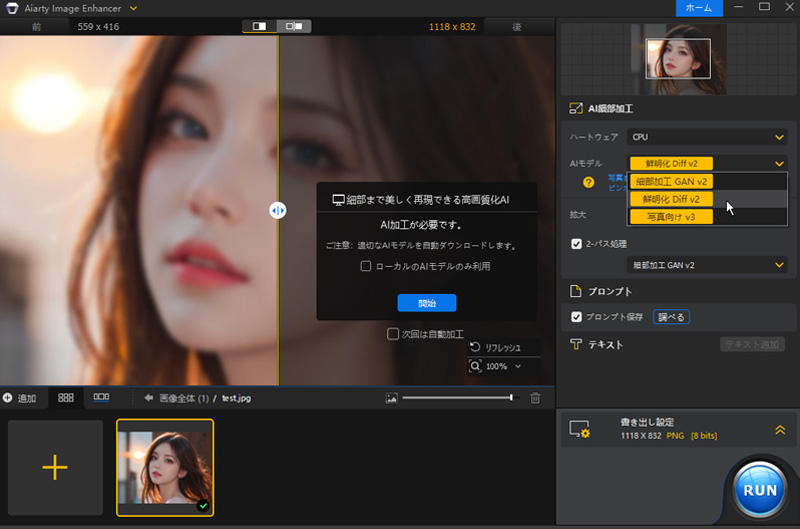Uncheck the 2-パス処理 checkbox
Screen dimensions: 800x529
click(x=576, y=243)
